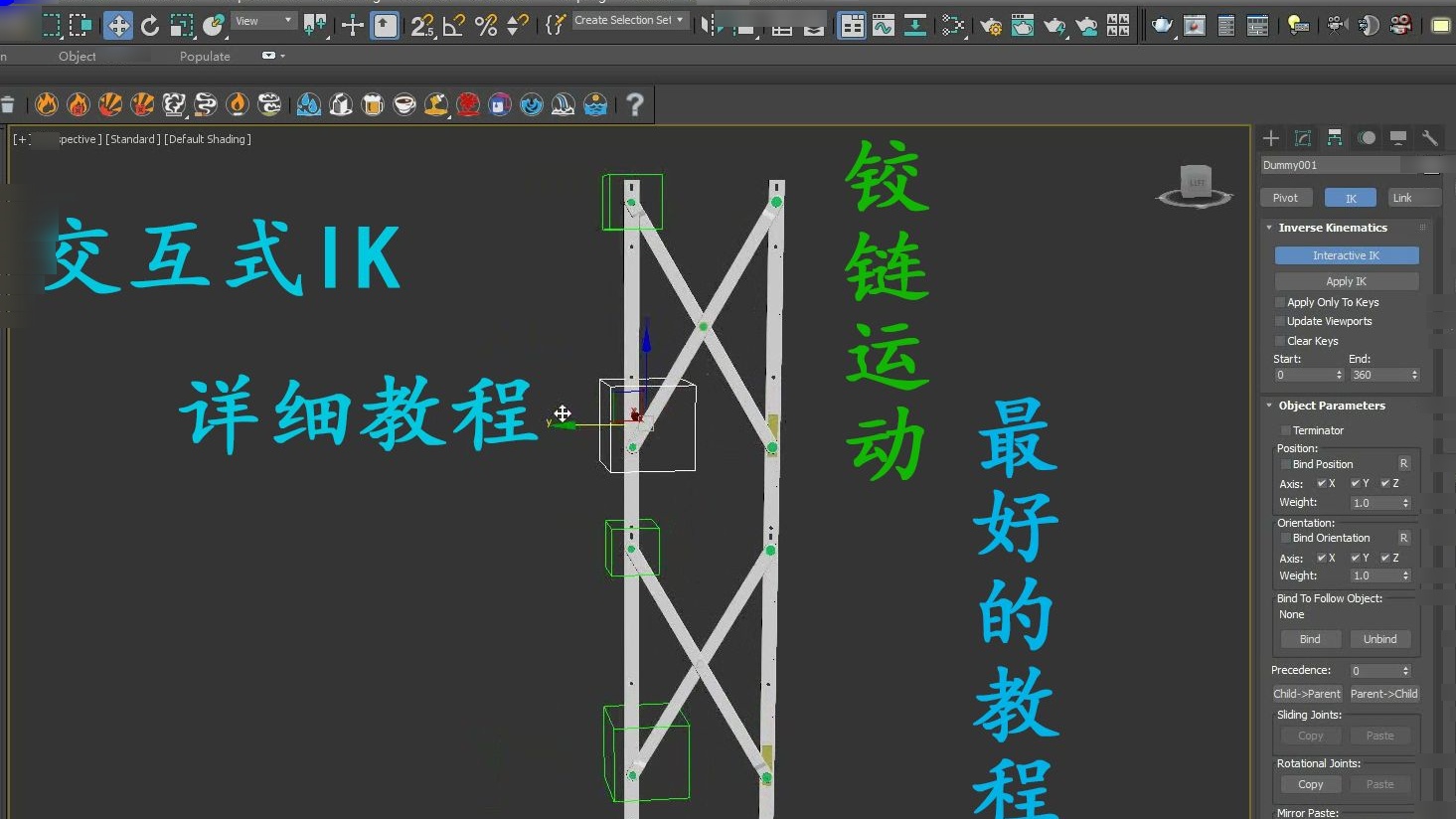
Task: Click the End frame stepper arrows
Action: [x=1414, y=375]
